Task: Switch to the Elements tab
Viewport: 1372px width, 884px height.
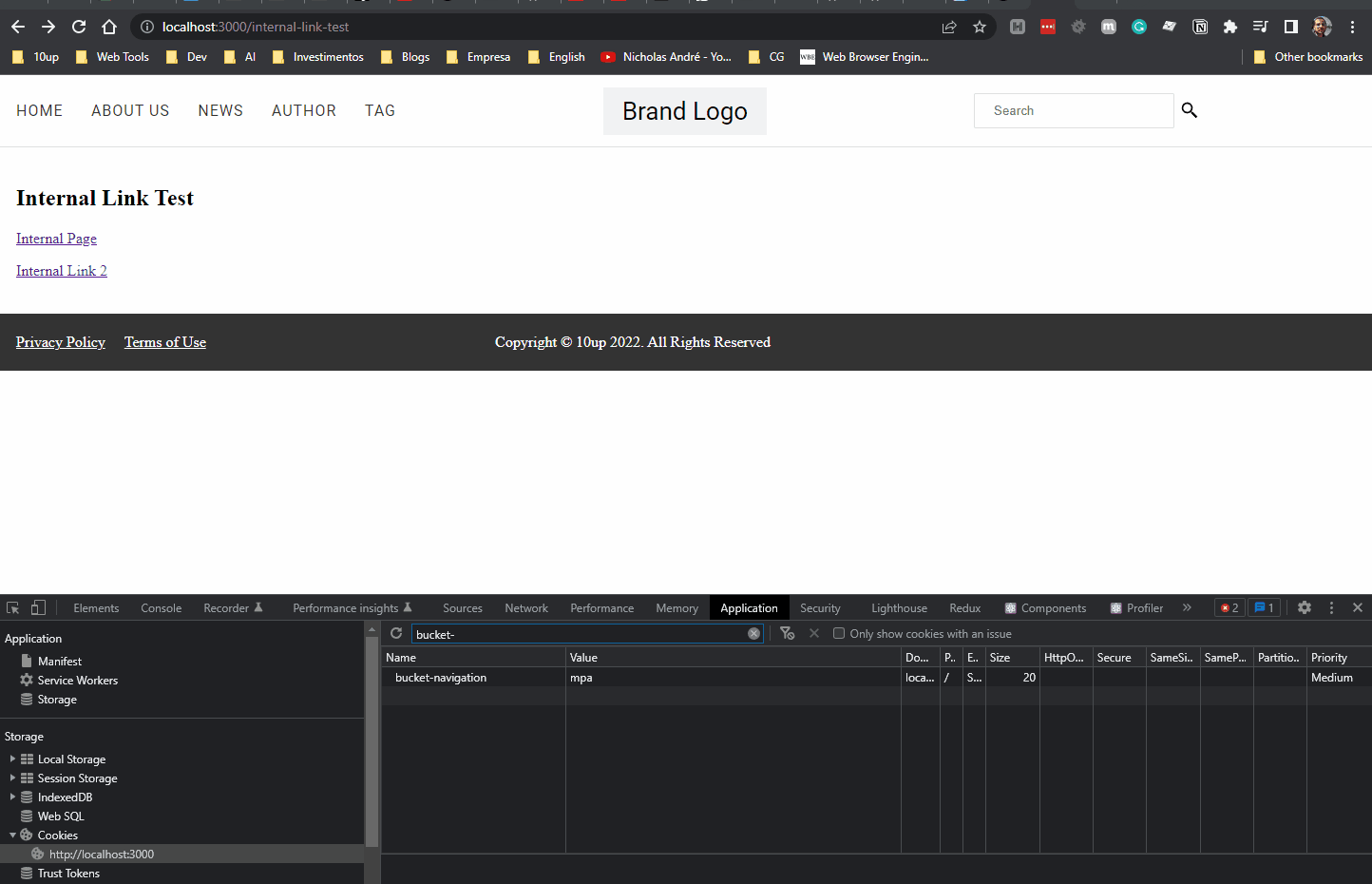Action: [x=96, y=607]
